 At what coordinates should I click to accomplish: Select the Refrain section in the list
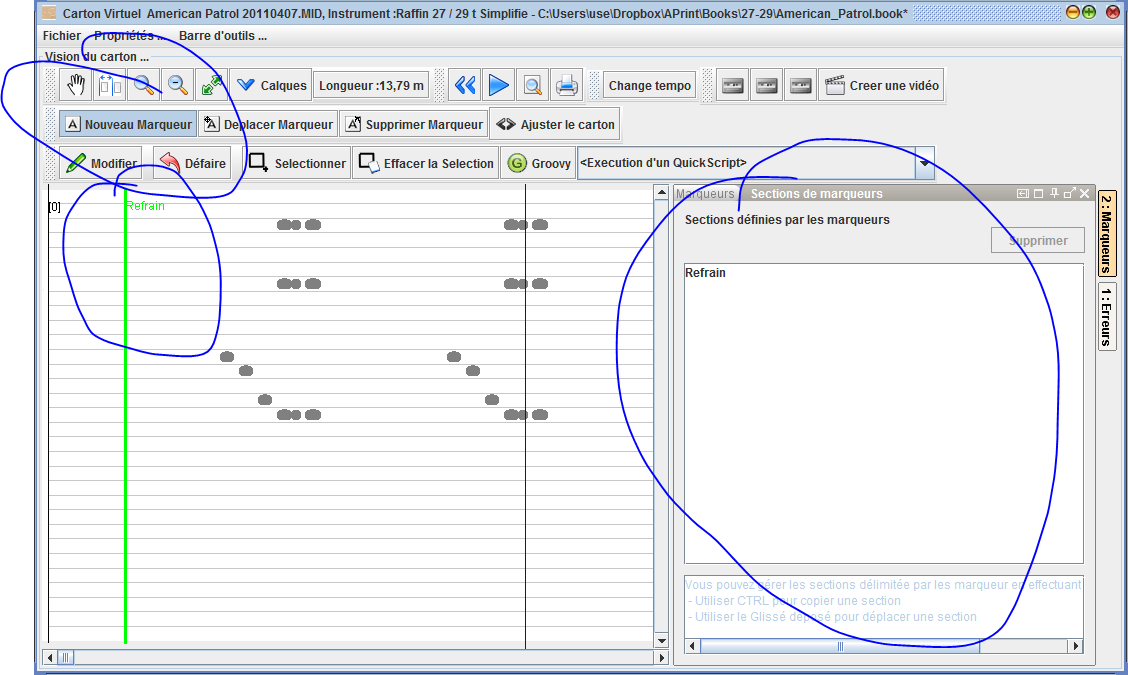[x=706, y=273]
